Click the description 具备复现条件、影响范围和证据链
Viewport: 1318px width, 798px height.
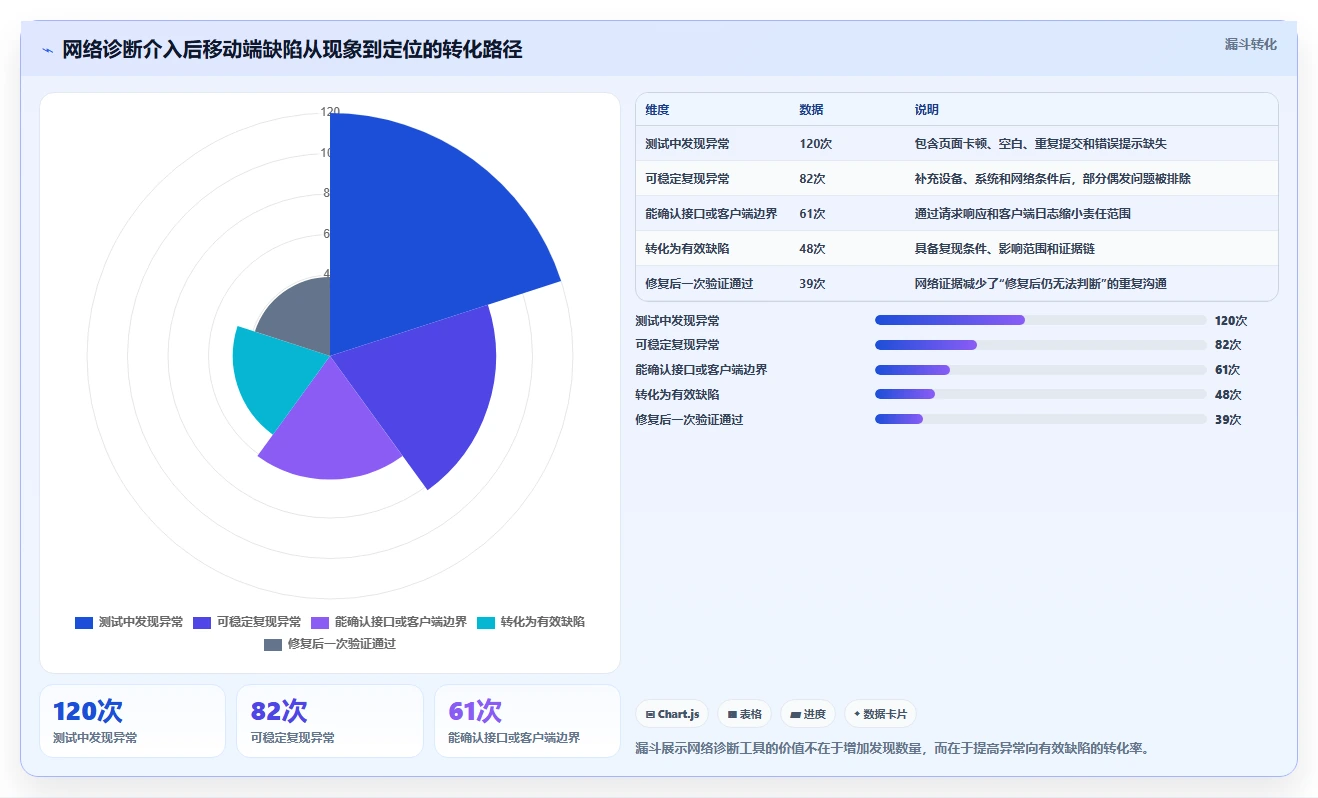[x=1004, y=249]
